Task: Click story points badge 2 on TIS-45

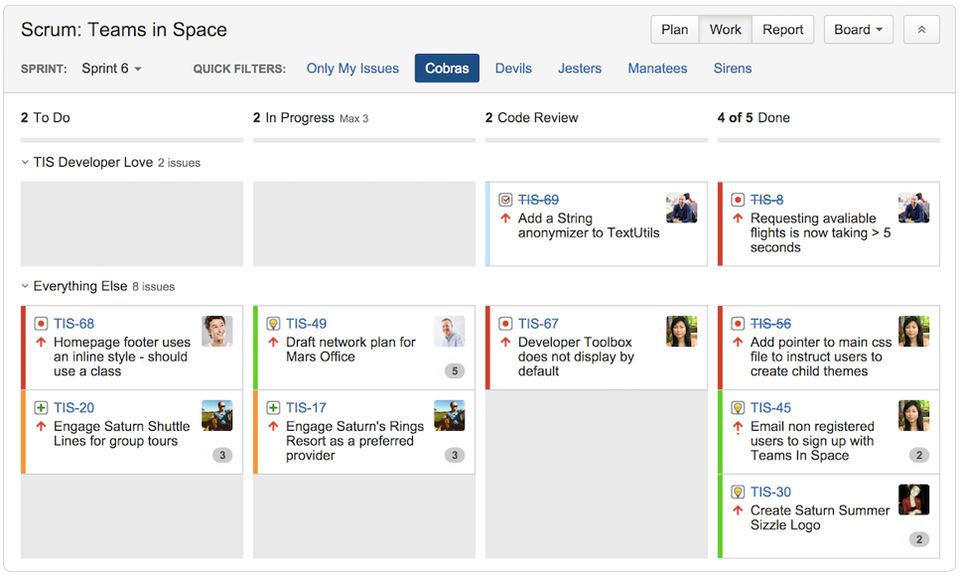Action: point(919,455)
